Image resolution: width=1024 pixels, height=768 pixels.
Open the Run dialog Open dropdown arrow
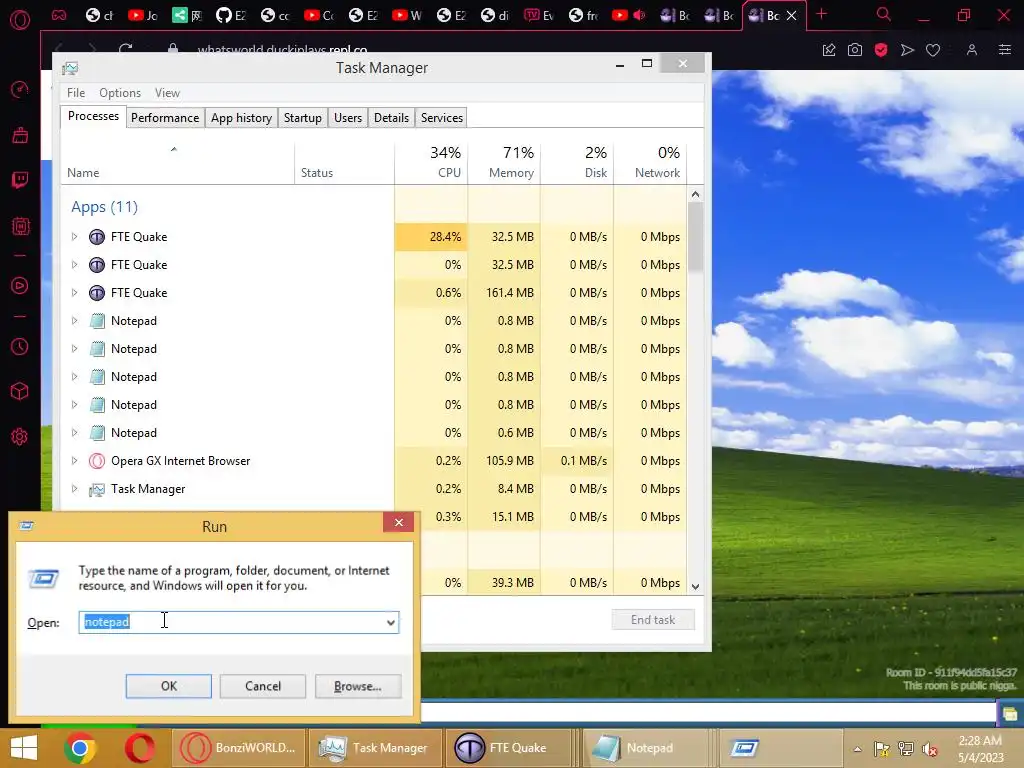(391, 622)
